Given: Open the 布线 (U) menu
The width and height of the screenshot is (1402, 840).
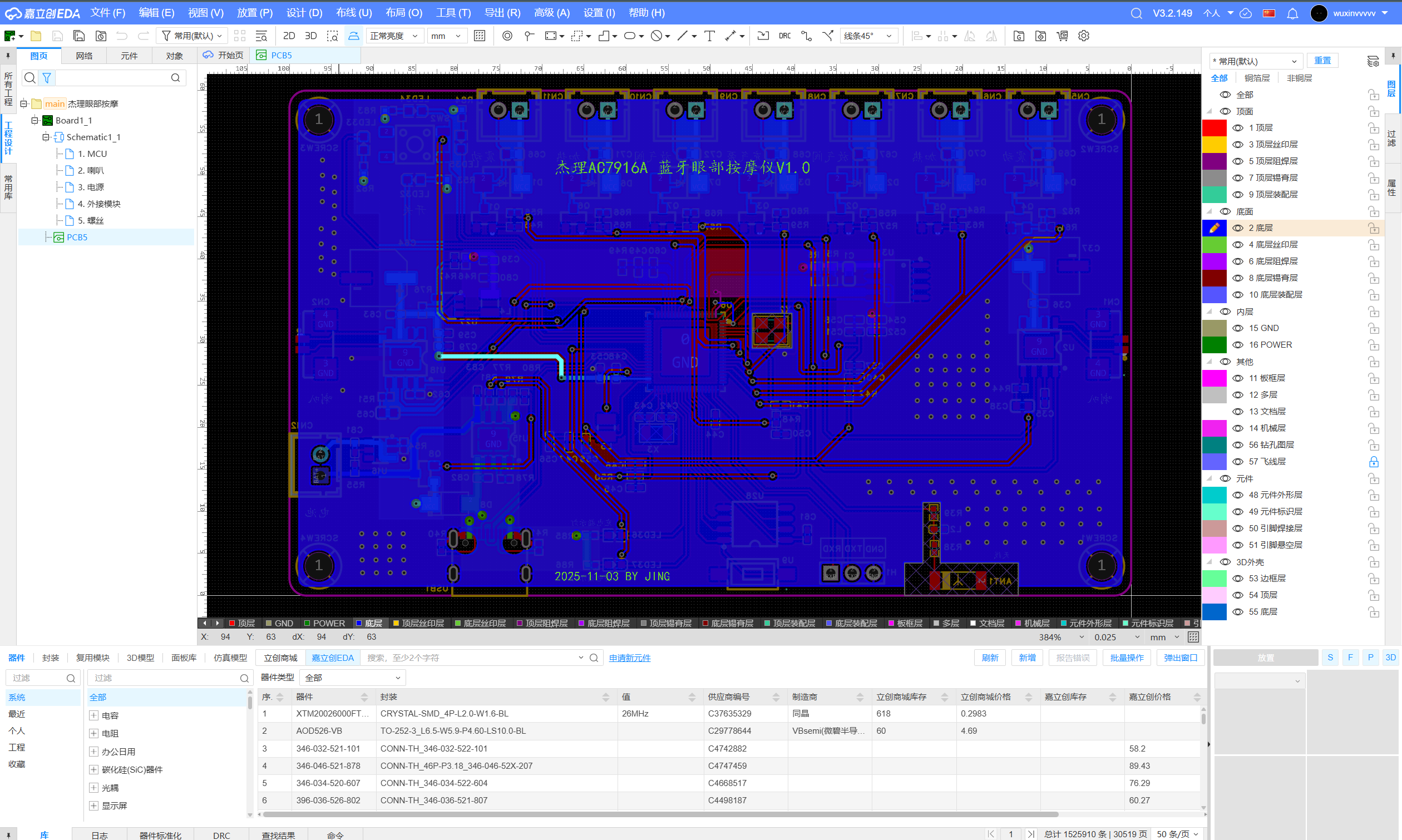Looking at the screenshot, I should (x=354, y=13).
